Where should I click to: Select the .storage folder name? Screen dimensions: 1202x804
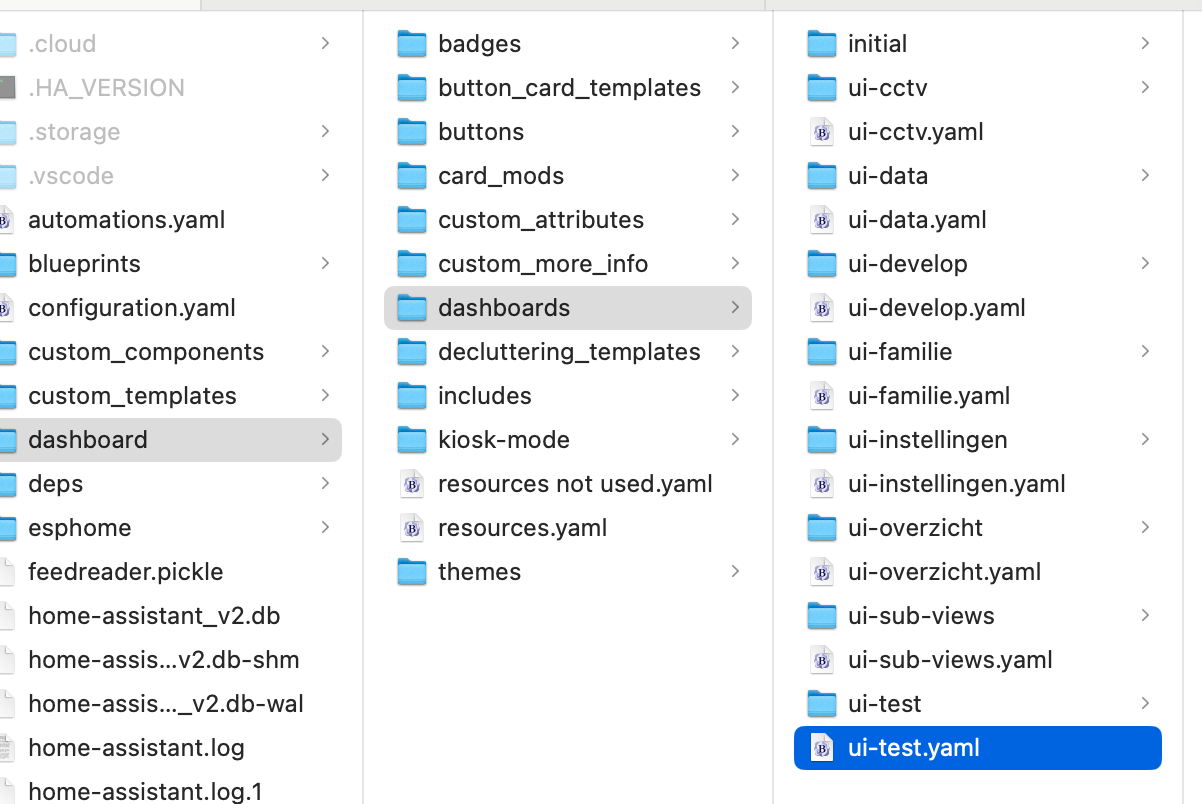(x=74, y=132)
